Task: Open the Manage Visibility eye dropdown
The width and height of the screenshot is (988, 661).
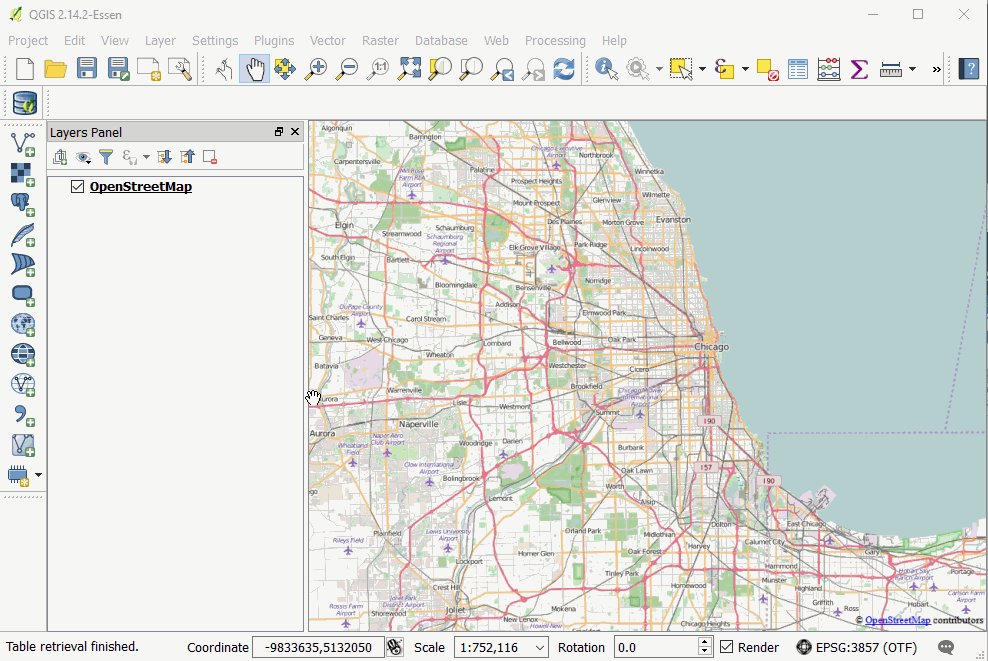Action: (x=83, y=157)
